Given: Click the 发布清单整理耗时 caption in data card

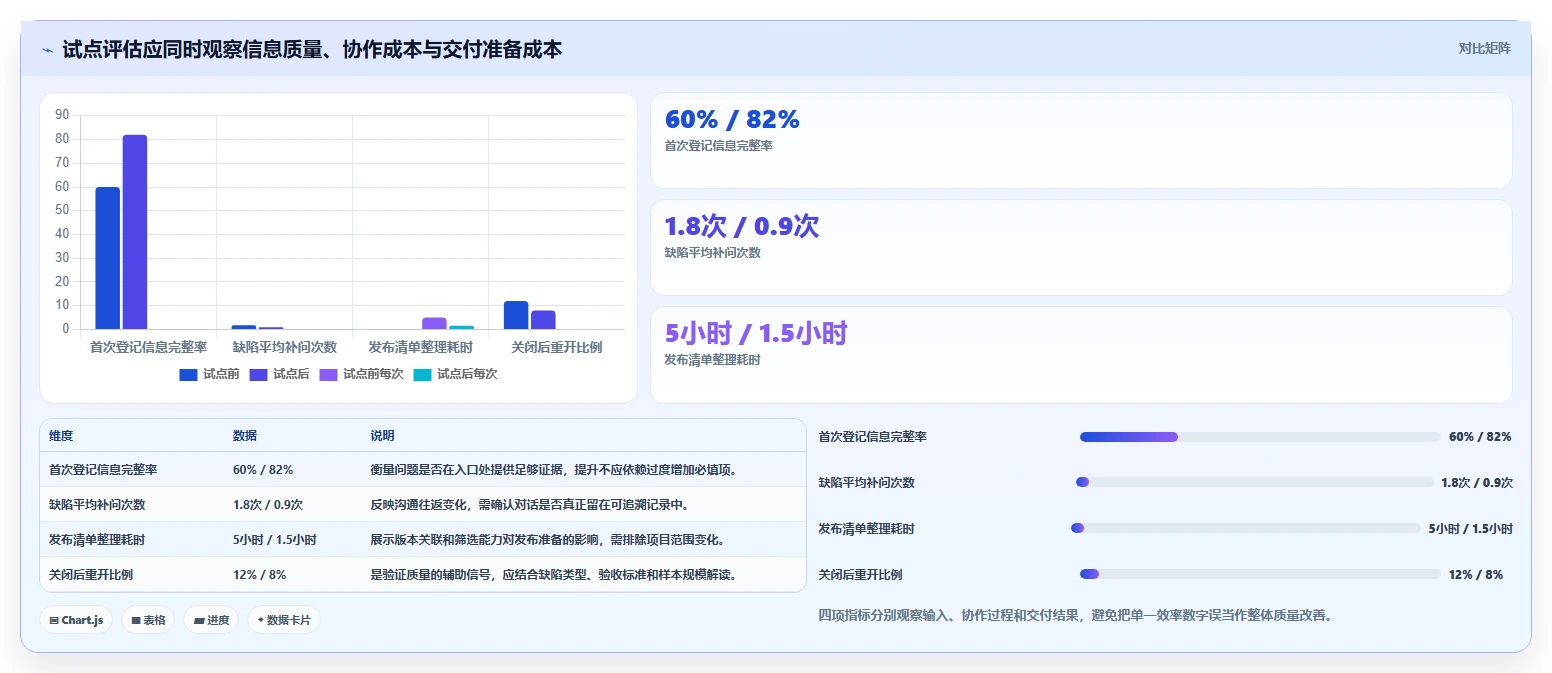Looking at the screenshot, I should pos(713,360).
